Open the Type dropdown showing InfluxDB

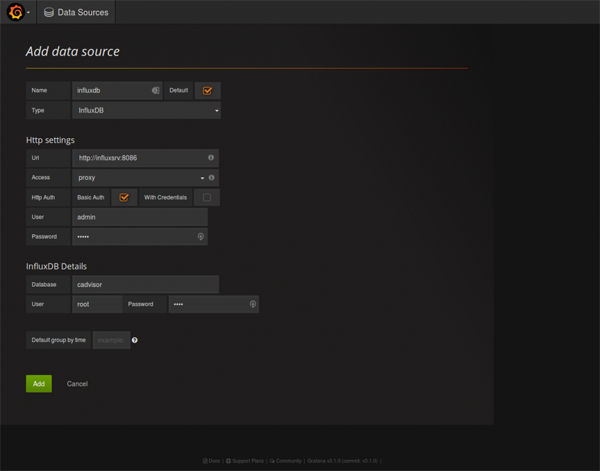(146, 111)
